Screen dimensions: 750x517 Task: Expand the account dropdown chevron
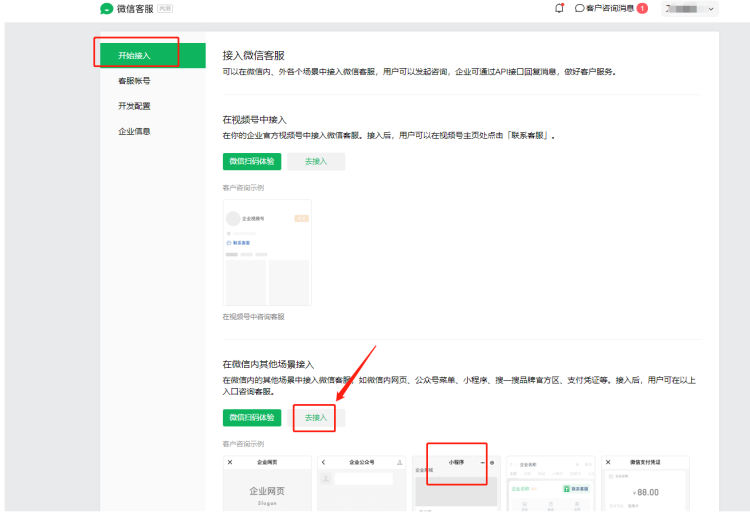click(711, 9)
